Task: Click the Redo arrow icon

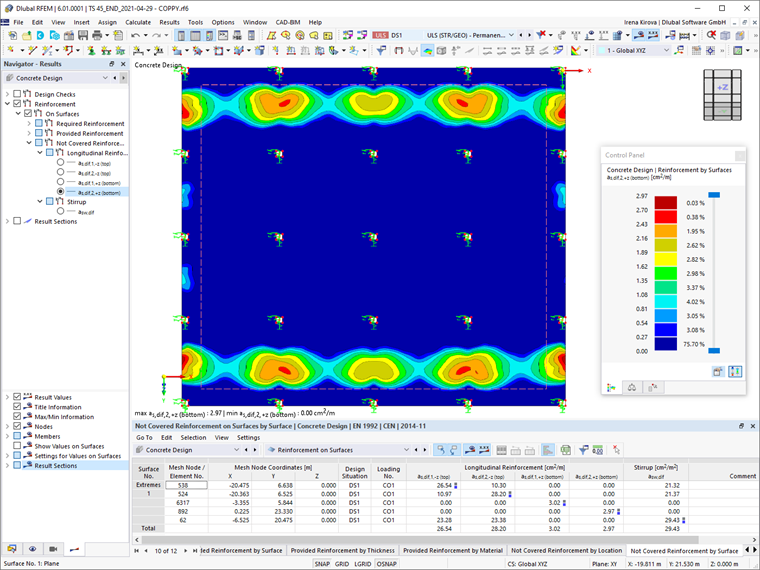Action: [x=156, y=35]
